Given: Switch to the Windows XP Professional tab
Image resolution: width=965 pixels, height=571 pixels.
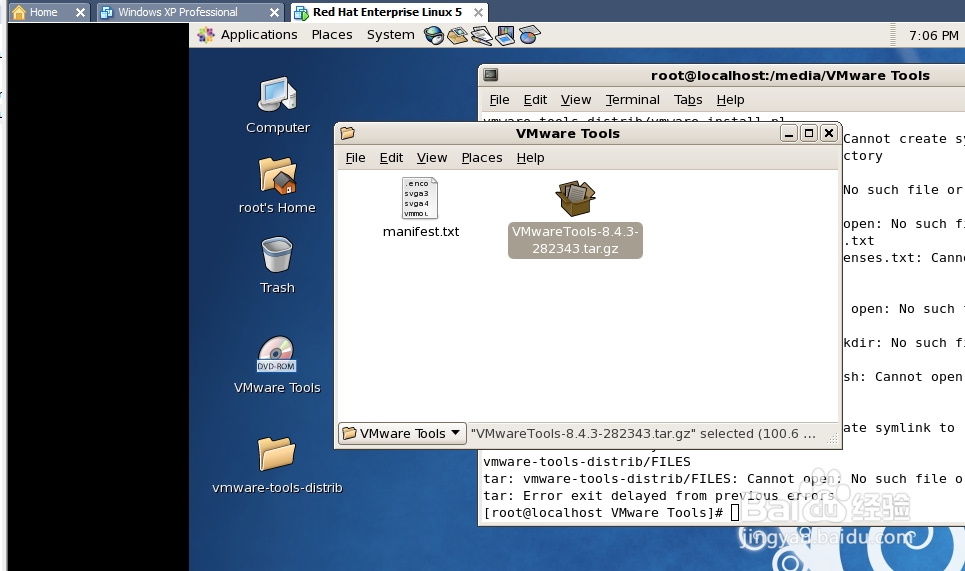Looking at the screenshot, I should 178,12.
